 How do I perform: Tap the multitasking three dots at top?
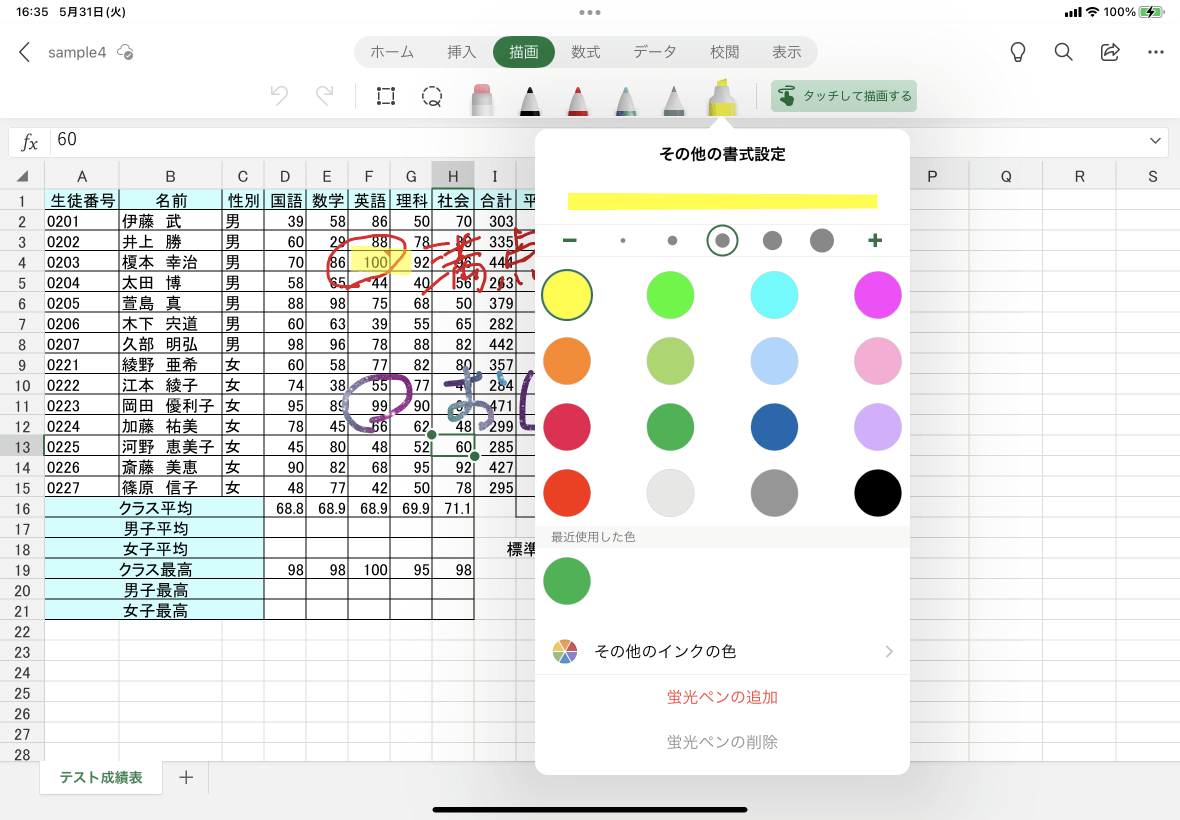click(x=590, y=12)
